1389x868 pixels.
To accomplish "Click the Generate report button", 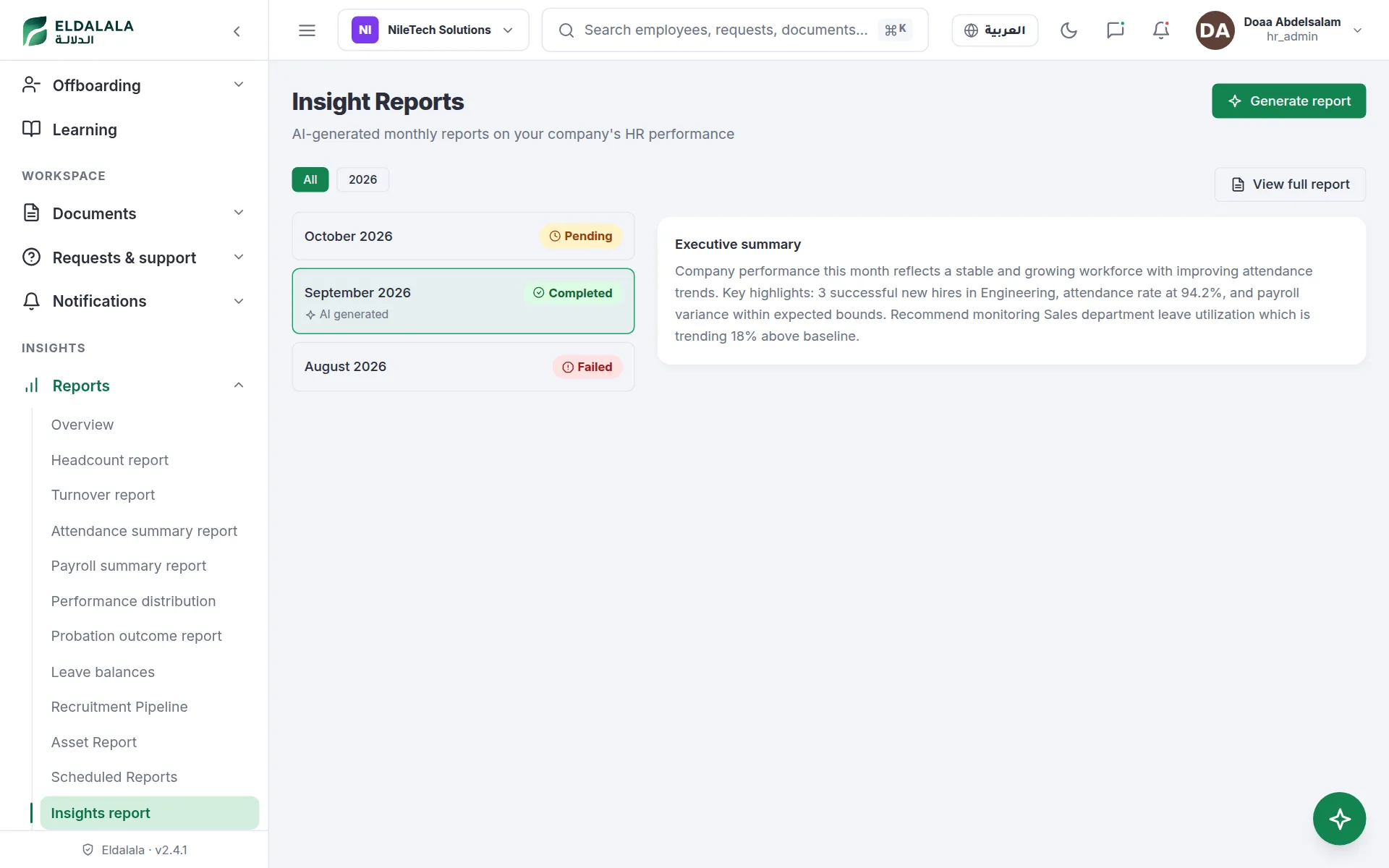I will (x=1288, y=101).
